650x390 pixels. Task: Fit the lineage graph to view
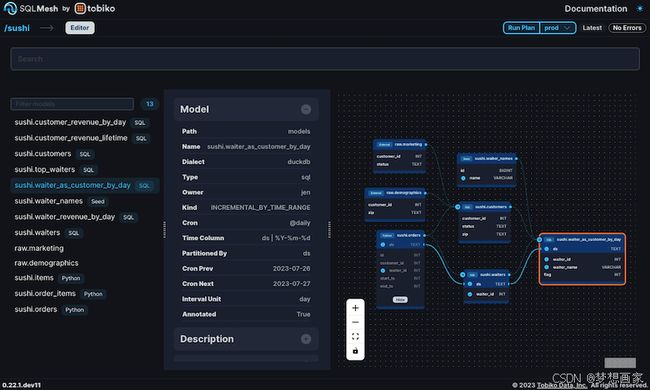tap(355, 337)
